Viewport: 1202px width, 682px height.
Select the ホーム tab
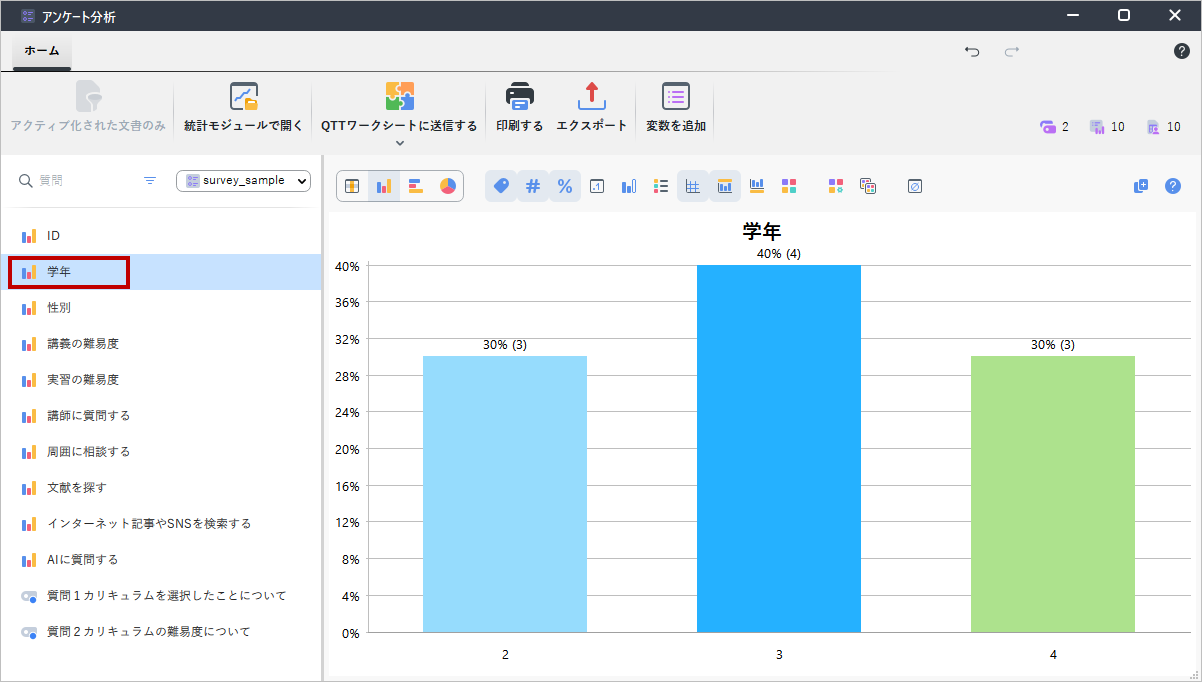[x=42, y=51]
